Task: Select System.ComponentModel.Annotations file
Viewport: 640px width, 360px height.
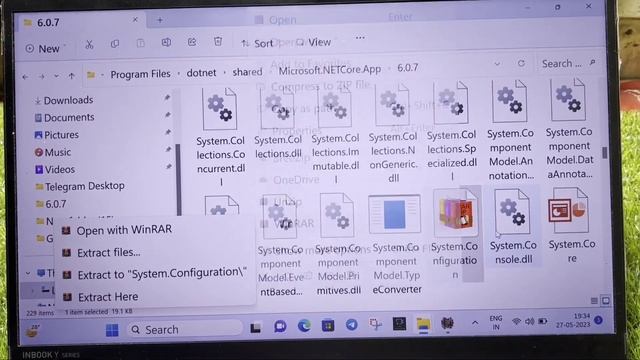Action: coord(510,130)
